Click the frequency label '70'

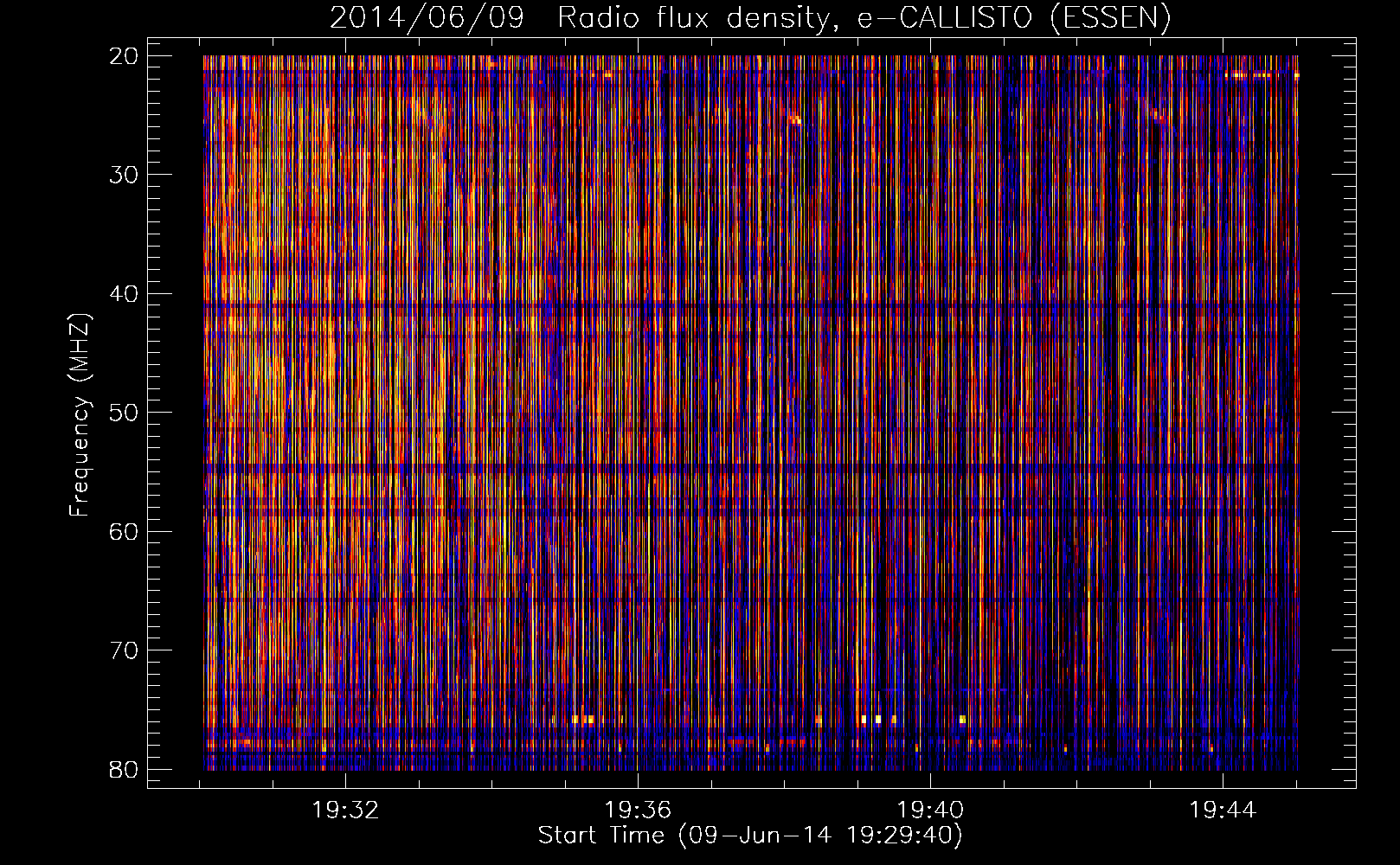tap(124, 650)
